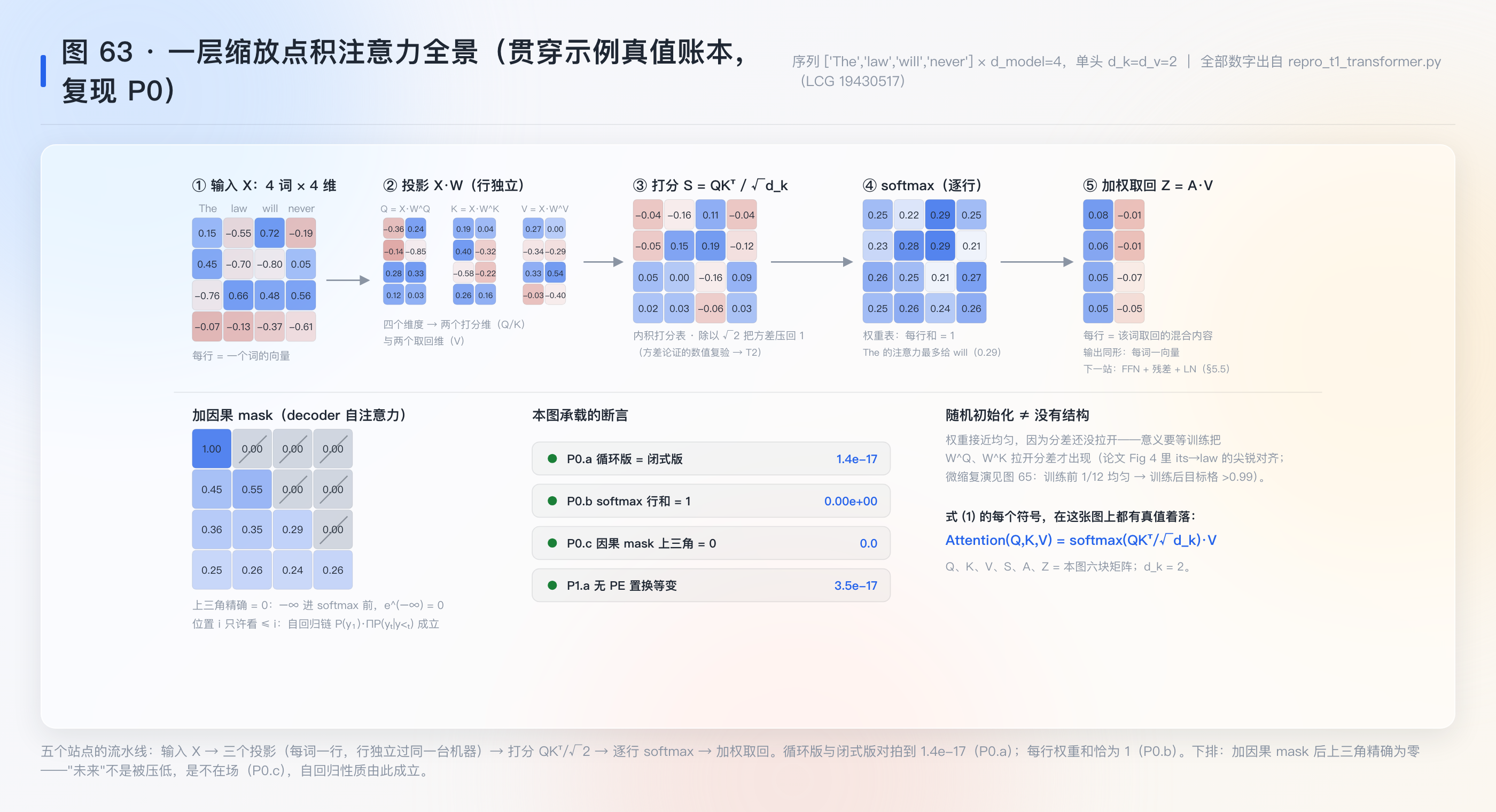This screenshot has height=812, width=1496.
Task: Click the 'P0.b softmax 行和 = 1' assertion row
Action: tap(711, 501)
